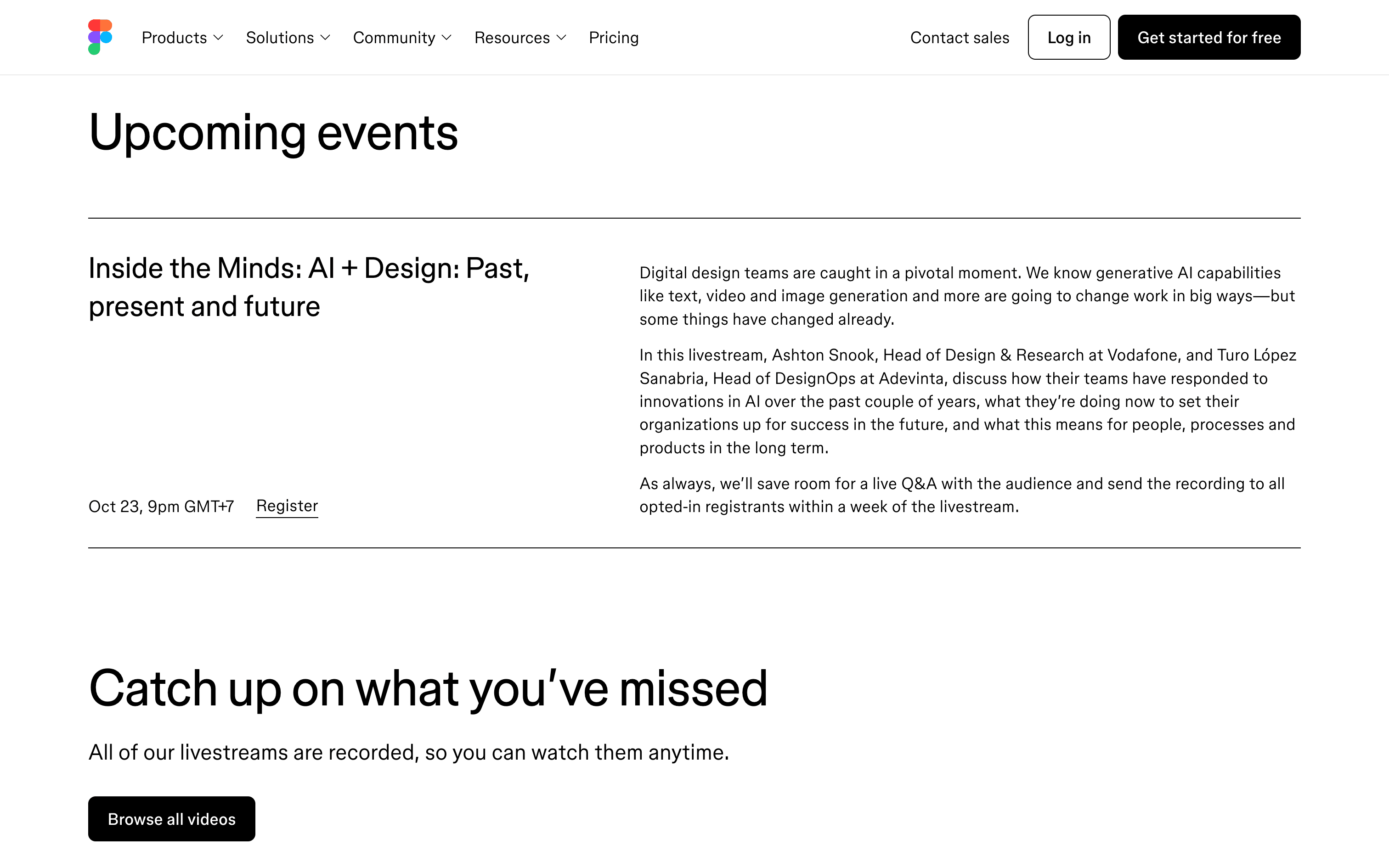Open the Solutions menu label
The height and width of the screenshot is (868, 1389).
click(280, 38)
